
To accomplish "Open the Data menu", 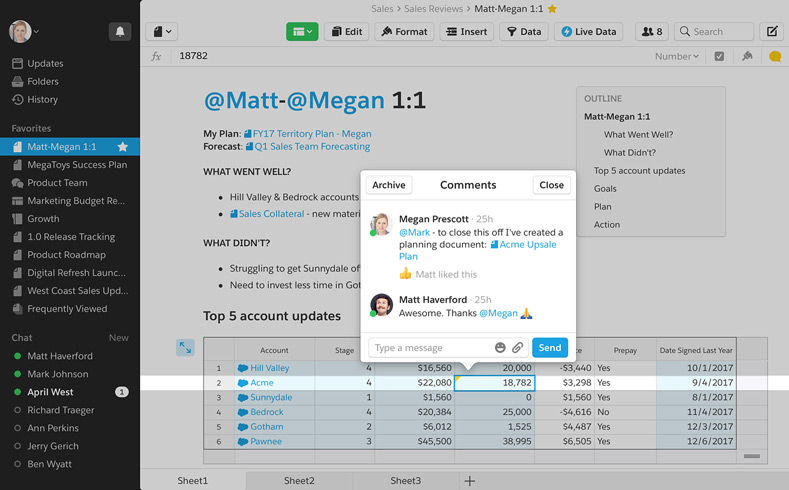I will (x=524, y=32).
